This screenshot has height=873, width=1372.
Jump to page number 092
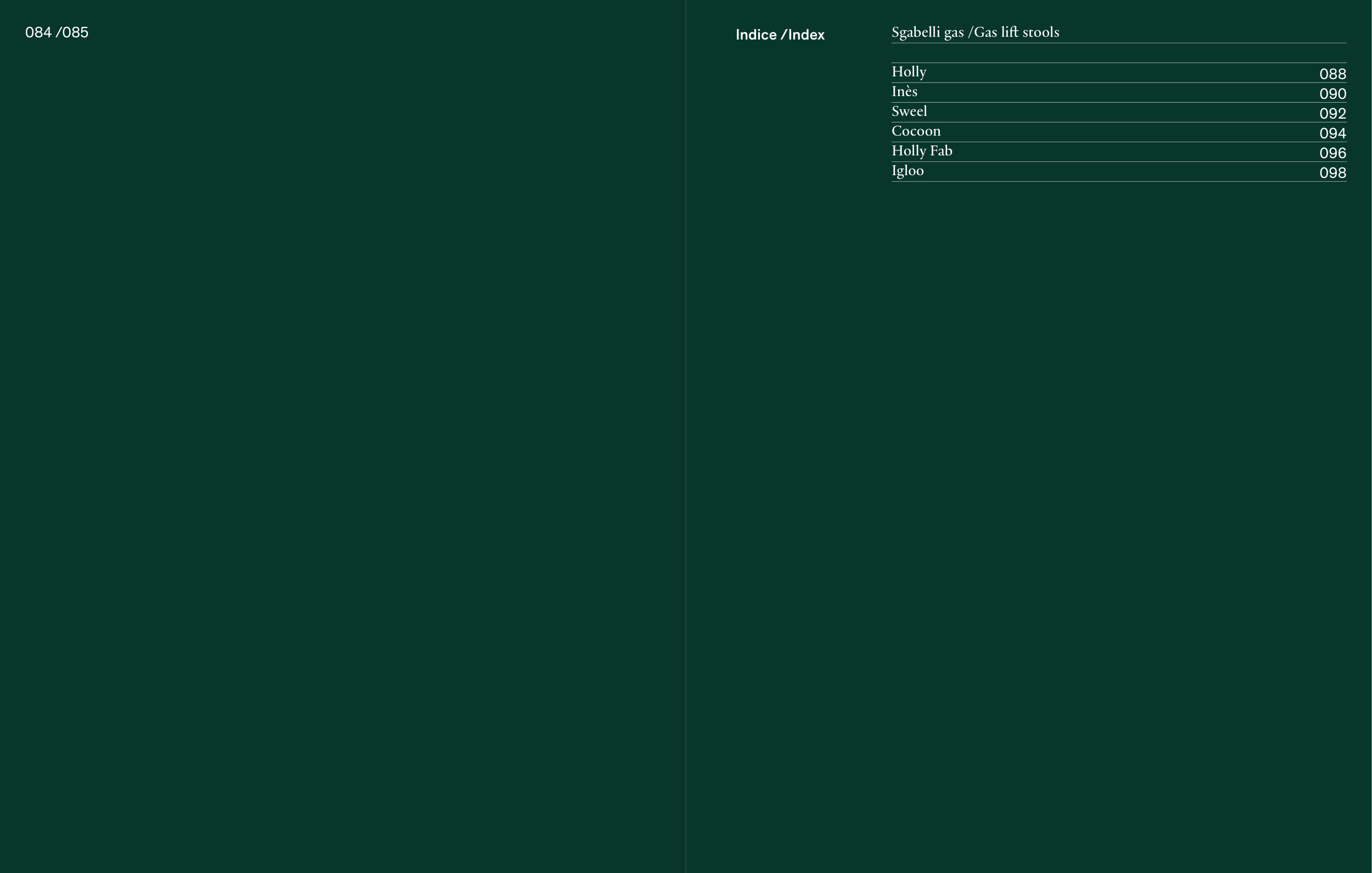[1332, 114]
